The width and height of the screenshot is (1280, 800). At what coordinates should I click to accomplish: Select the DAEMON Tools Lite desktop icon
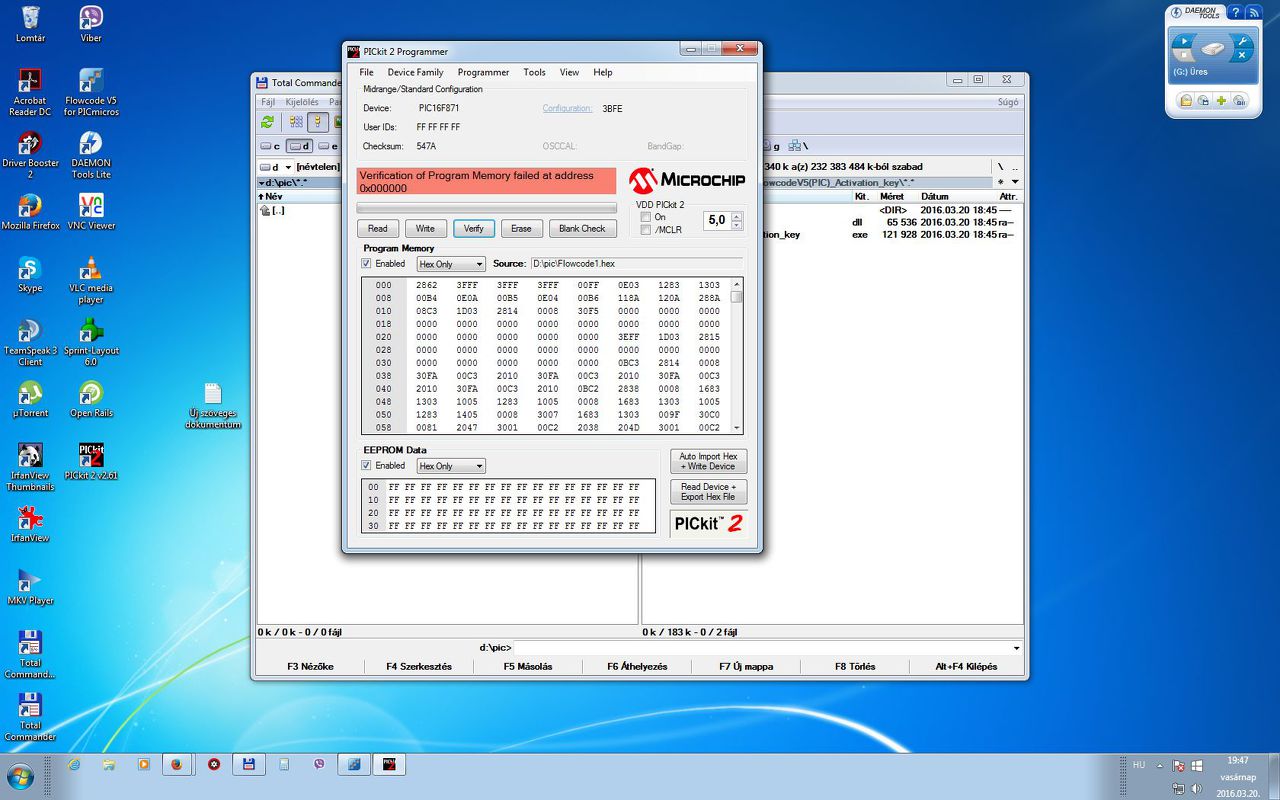(x=91, y=154)
